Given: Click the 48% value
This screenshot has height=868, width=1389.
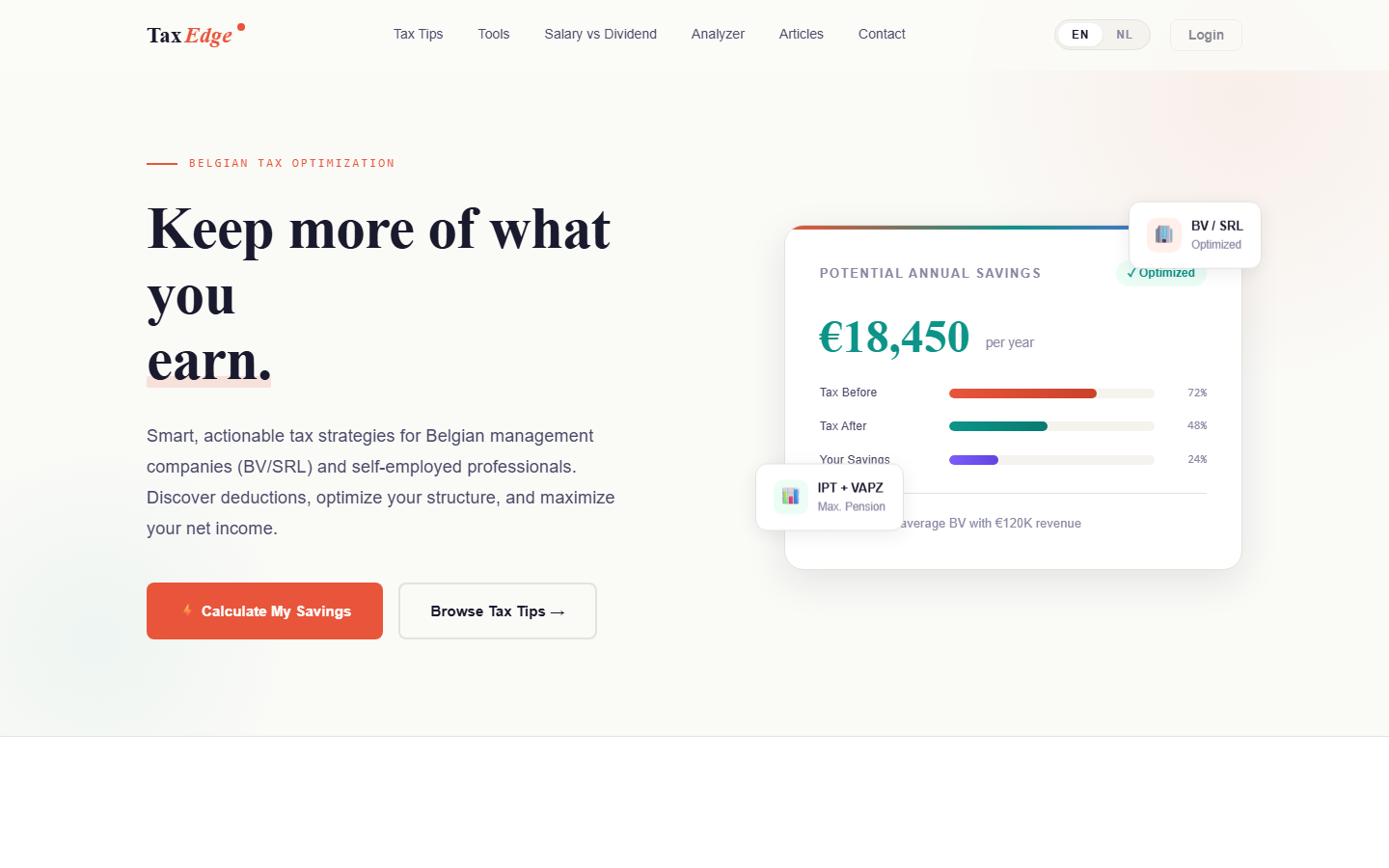Looking at the screenshot, I should click(x=1197, y=426).
